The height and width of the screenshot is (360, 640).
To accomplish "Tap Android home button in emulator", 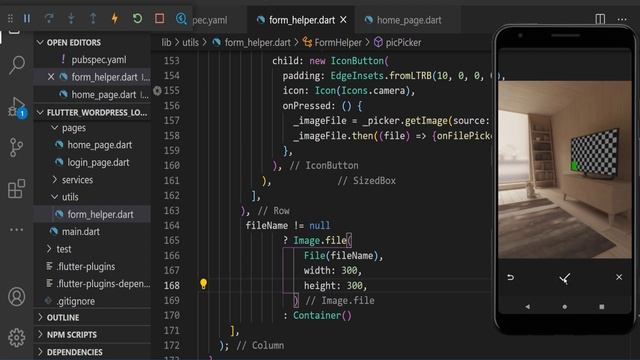I will tap(564, 307).
